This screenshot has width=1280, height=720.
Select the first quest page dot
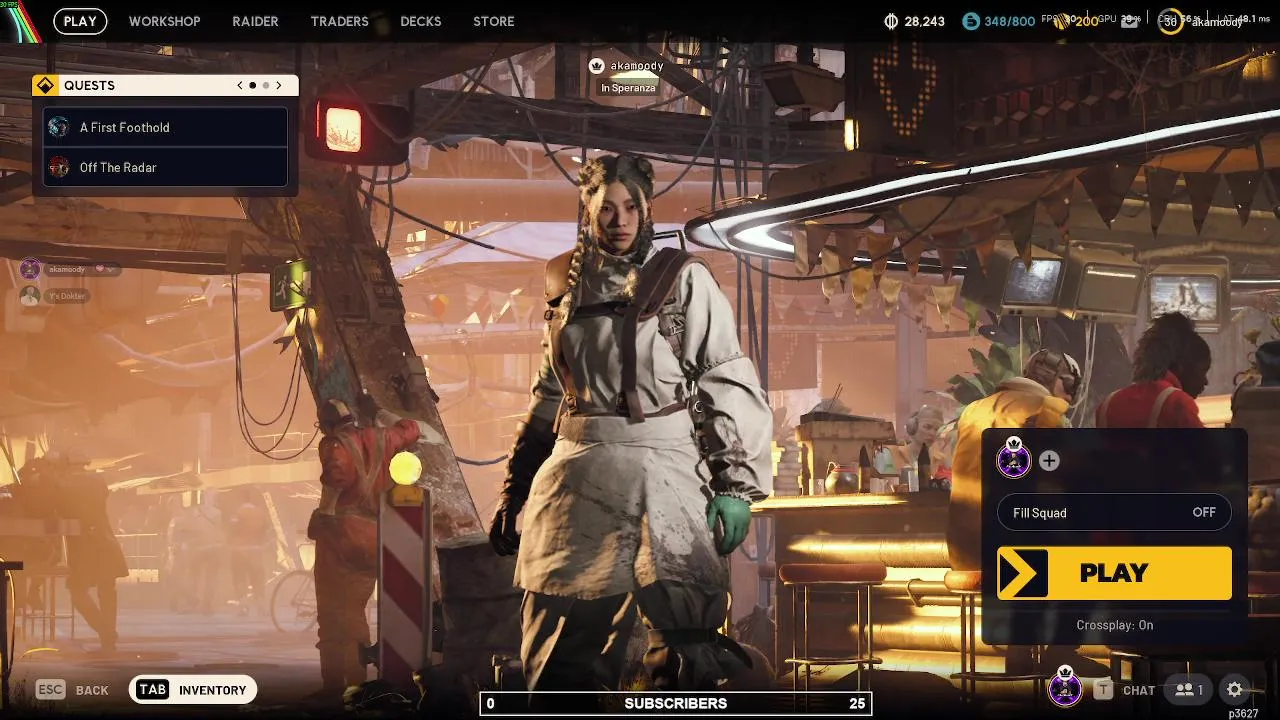coord(252,86)
